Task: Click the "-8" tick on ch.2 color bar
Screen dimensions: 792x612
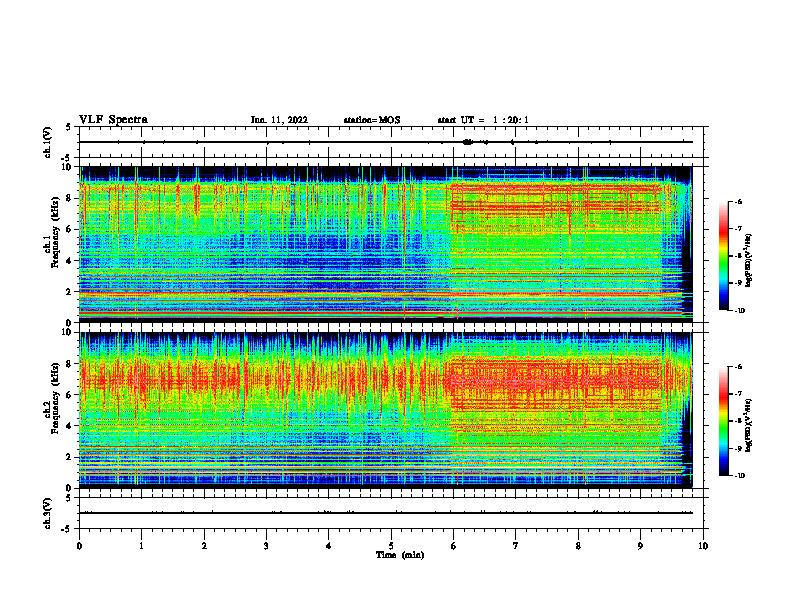Action: click(738, 421)
